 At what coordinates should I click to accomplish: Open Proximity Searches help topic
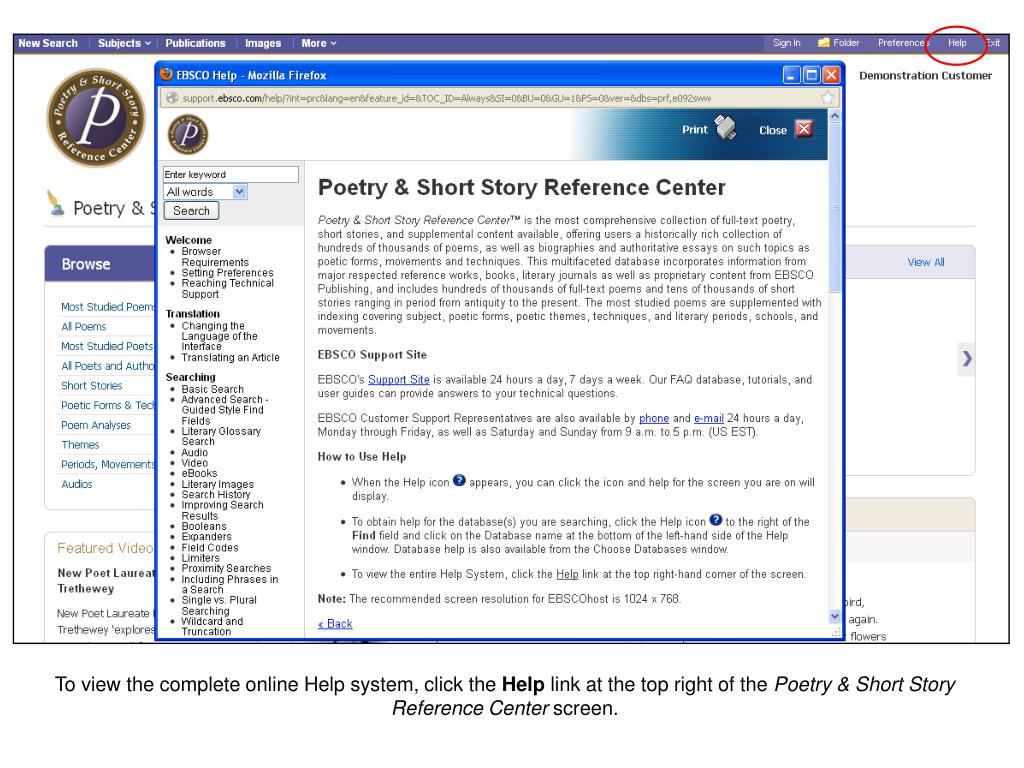(x=226, y=569)
